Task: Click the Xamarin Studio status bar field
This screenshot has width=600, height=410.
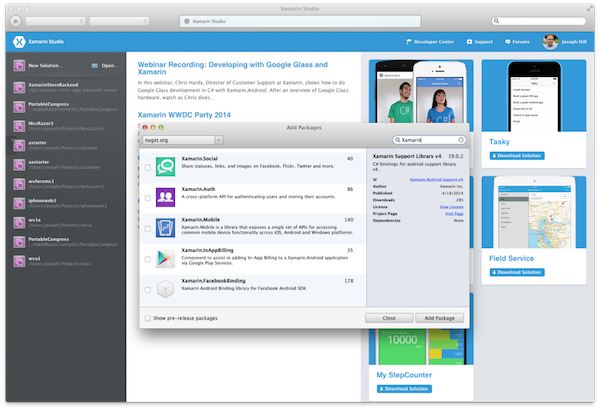Action: [x=300, y=21]
